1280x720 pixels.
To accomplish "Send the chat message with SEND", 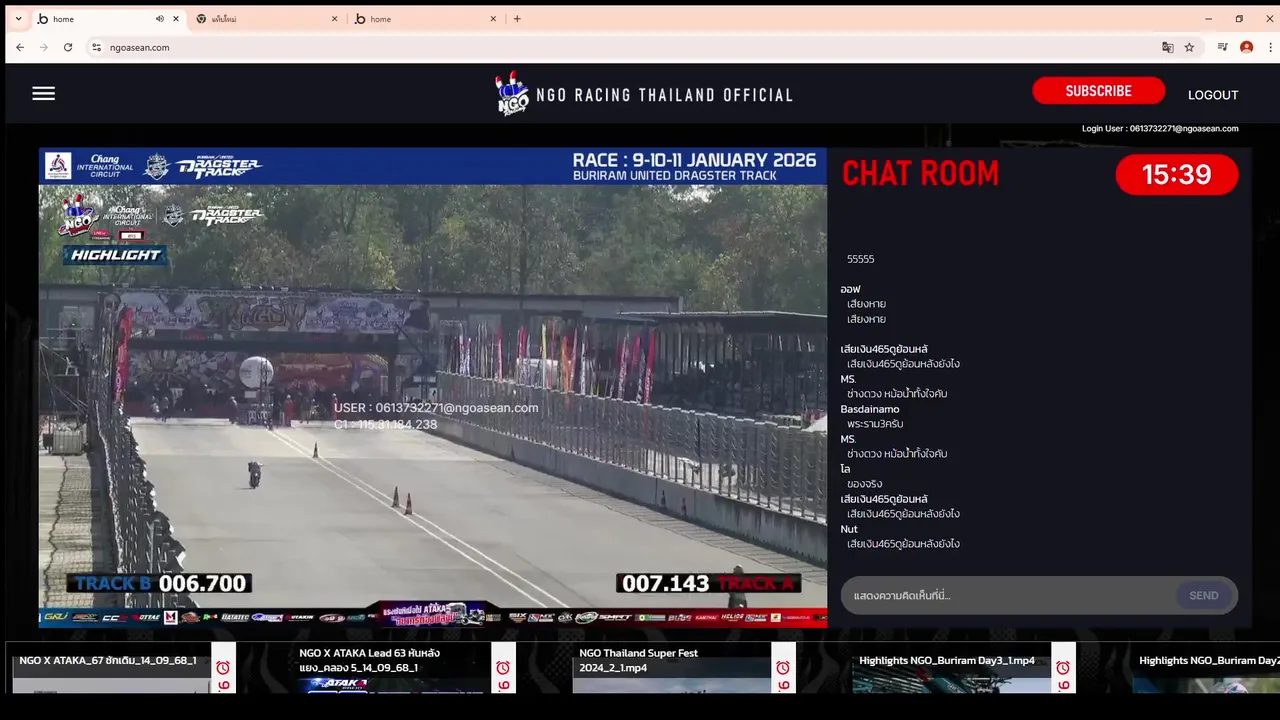I will point(1203,595).
